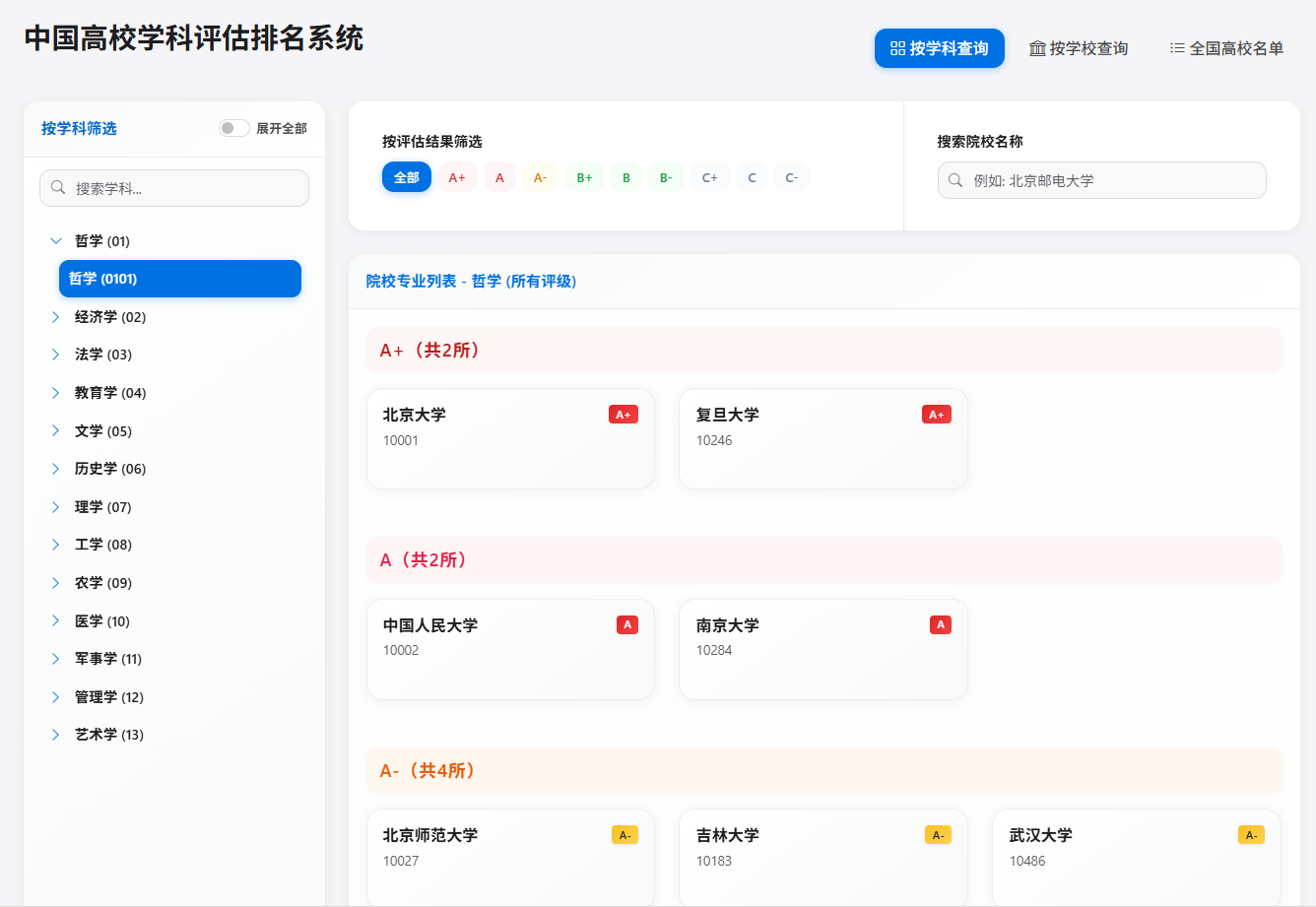Focus the 搜索院校名称 search field

point(1101,180)
